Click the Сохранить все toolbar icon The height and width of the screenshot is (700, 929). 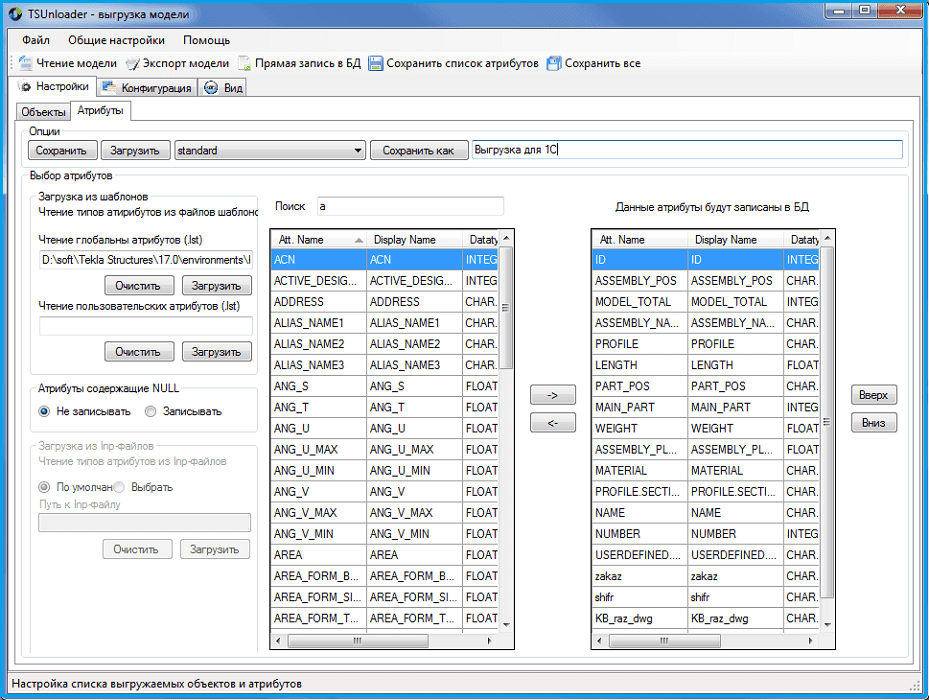(x=554, y=63)
